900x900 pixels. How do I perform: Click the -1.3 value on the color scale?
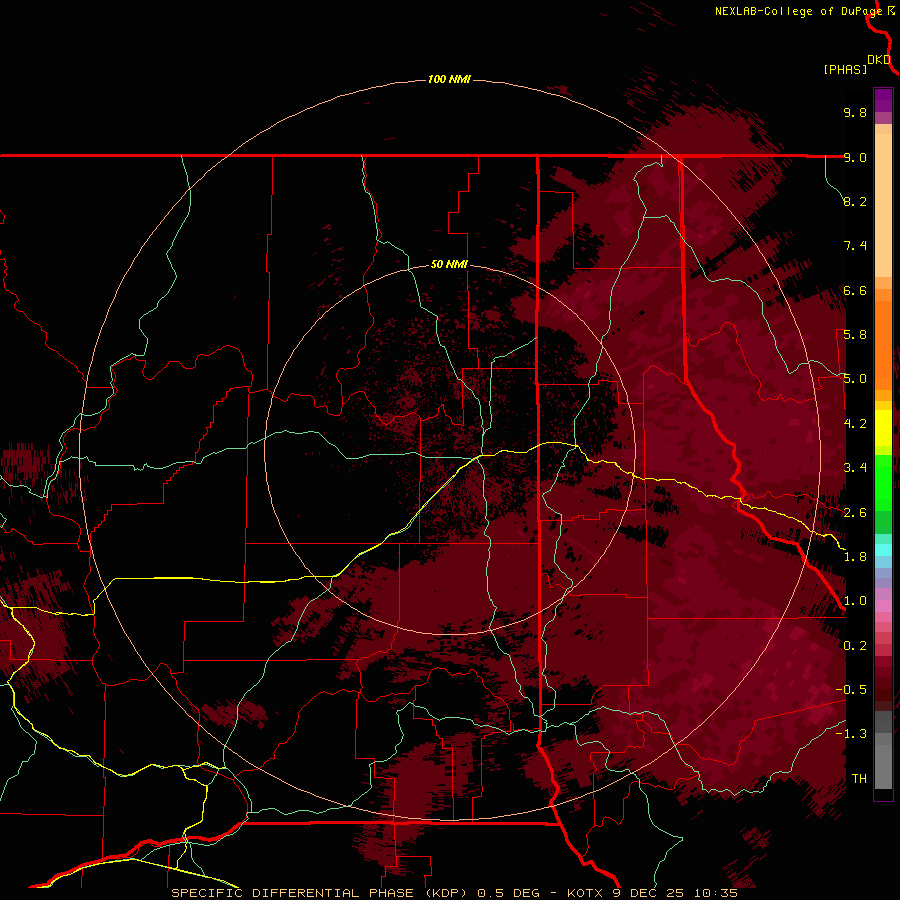pos(851,734)
